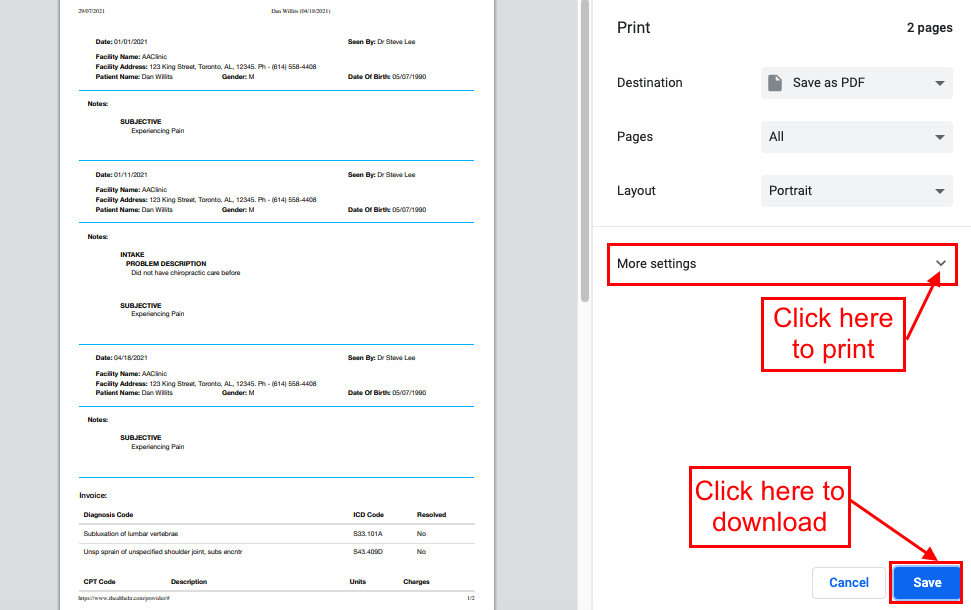This screenshot has height=610, width=971.
Task: Click the Print dialog heading
Action: pyautogui.click(x=634, y=28)
